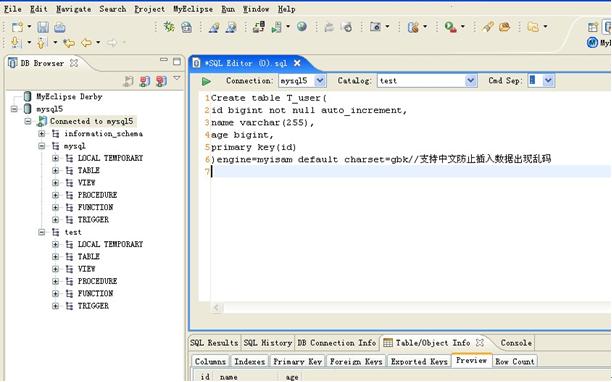Start debugging with the green bug icon

click(169, 27)
